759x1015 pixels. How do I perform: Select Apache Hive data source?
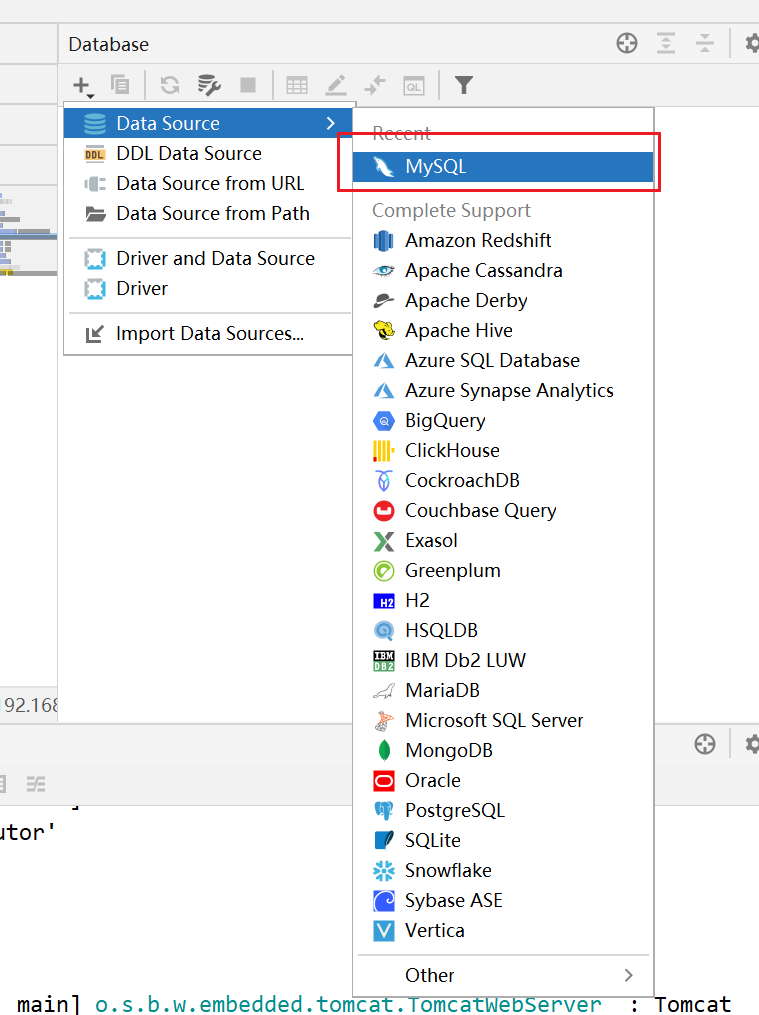click(x=503, y=330)
